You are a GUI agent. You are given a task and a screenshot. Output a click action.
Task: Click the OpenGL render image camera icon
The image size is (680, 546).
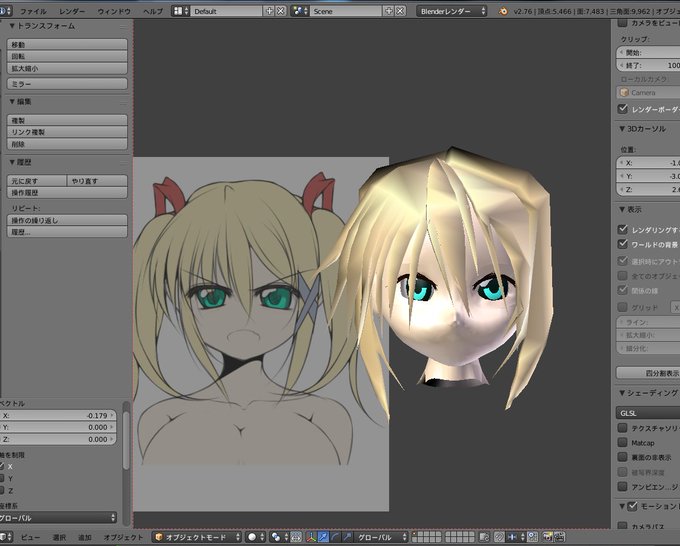click(x=548, y=537)
